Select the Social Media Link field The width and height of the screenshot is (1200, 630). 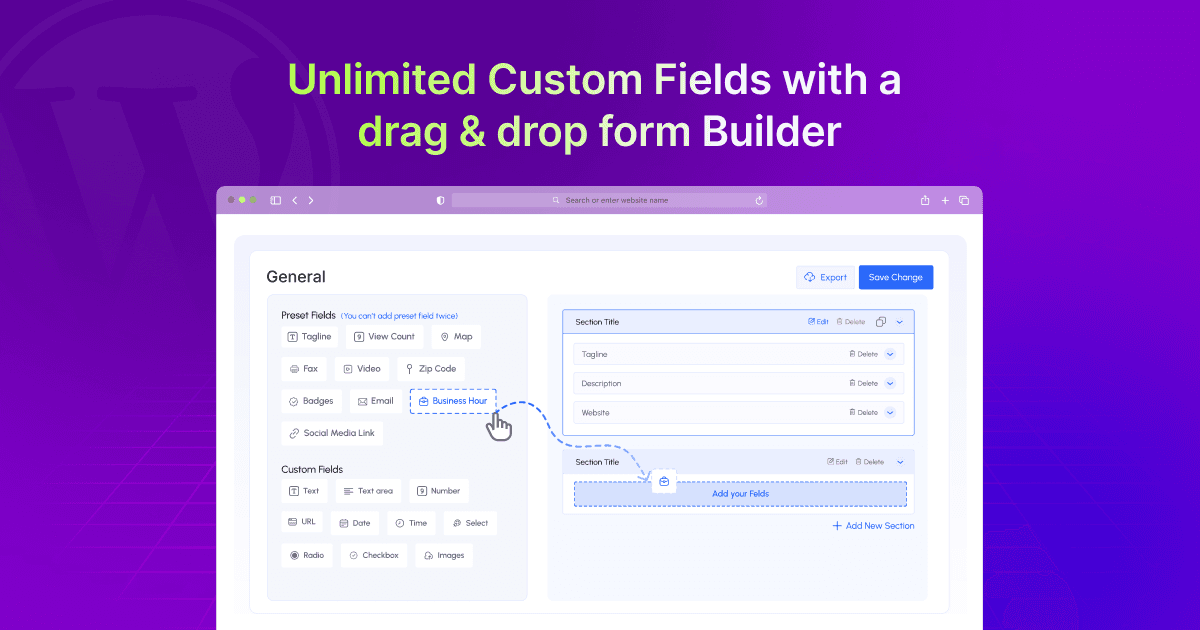tap(331, 432)
